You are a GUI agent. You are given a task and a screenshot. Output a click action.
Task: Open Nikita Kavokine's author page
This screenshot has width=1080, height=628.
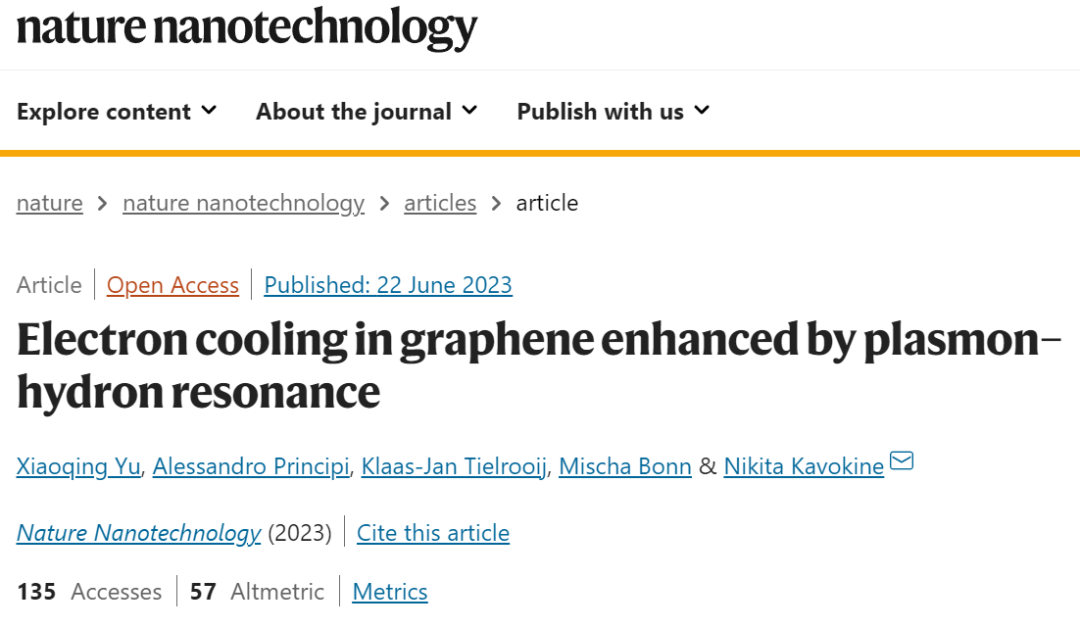pos(803,466)
